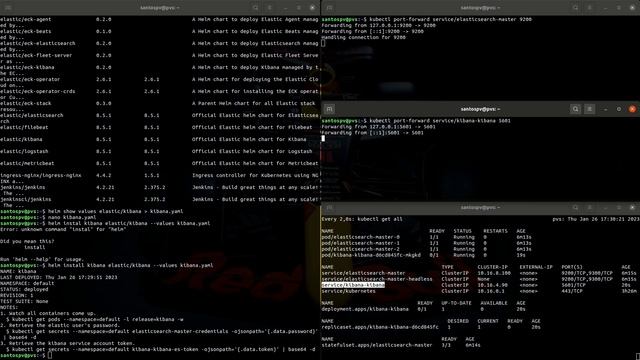Click the kubectl get pods --namespace=default command line
The height and width of the screenshot is (360, 640).
click(x=95, y=319)
